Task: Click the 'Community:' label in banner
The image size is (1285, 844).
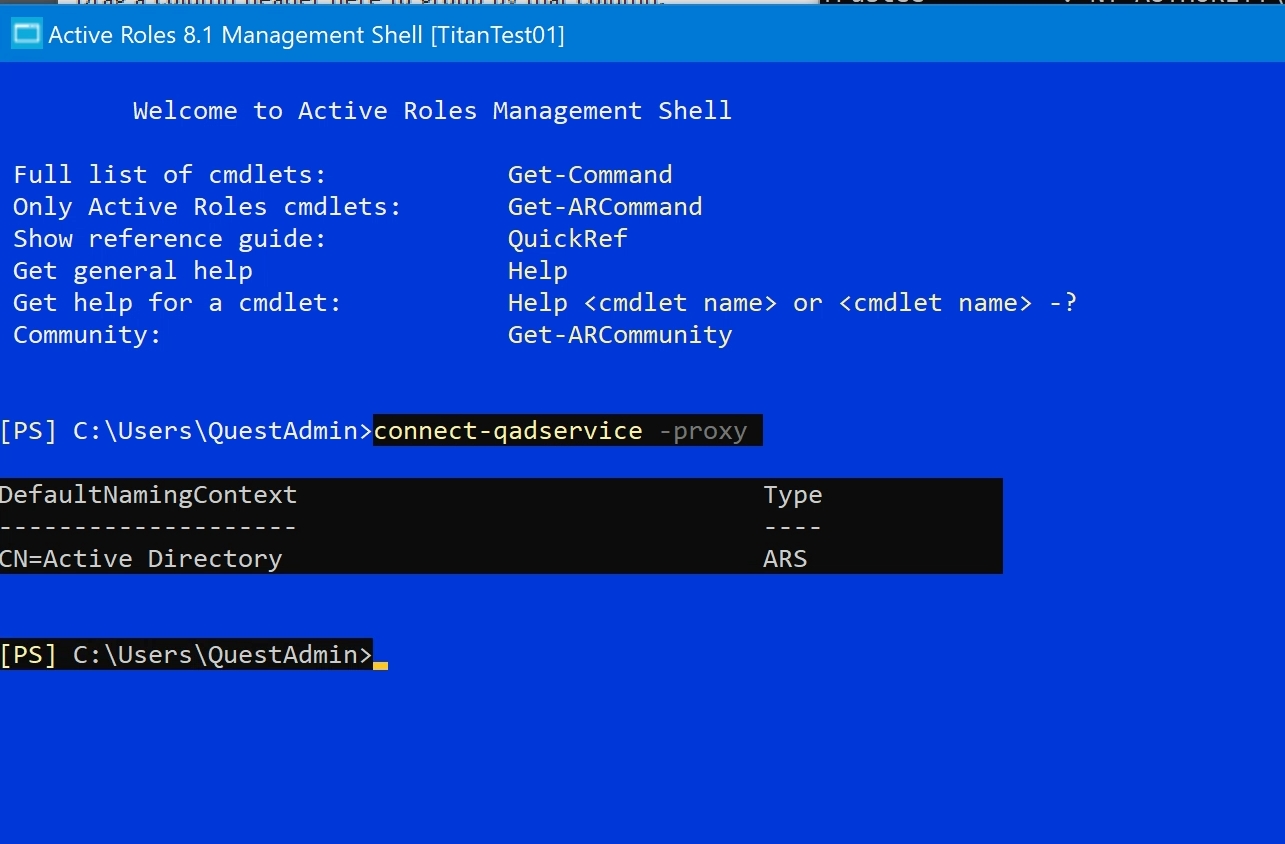Action: tap(87, 335)
